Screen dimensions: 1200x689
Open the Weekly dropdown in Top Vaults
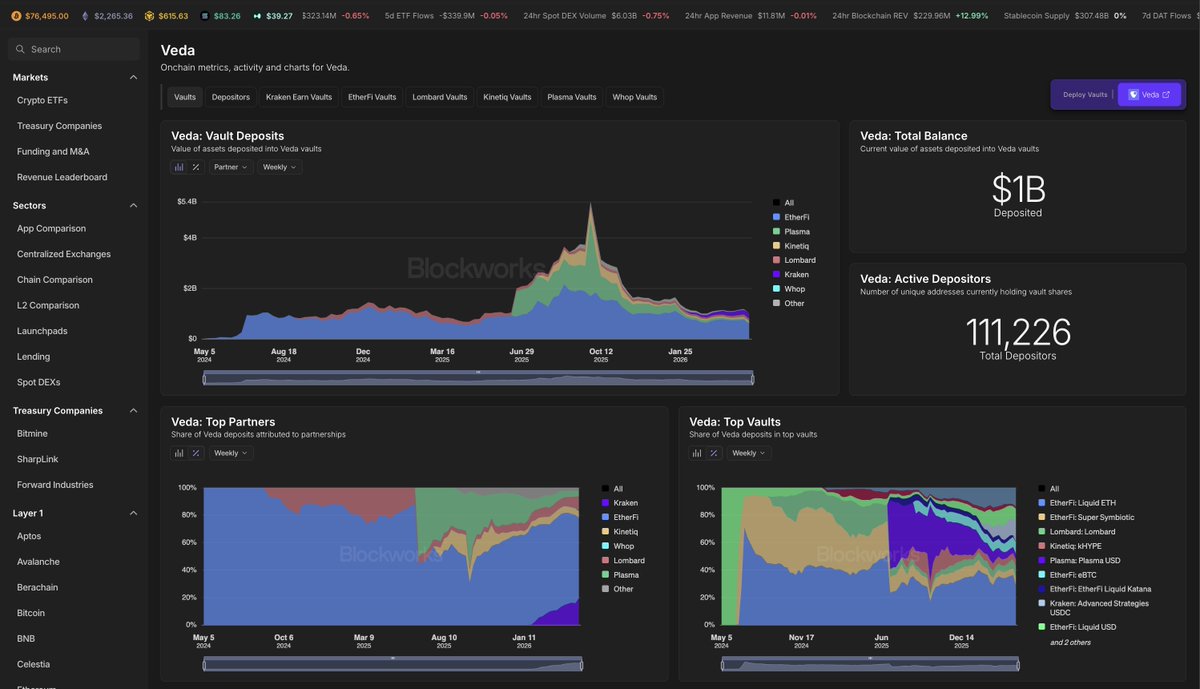(749, 453)
